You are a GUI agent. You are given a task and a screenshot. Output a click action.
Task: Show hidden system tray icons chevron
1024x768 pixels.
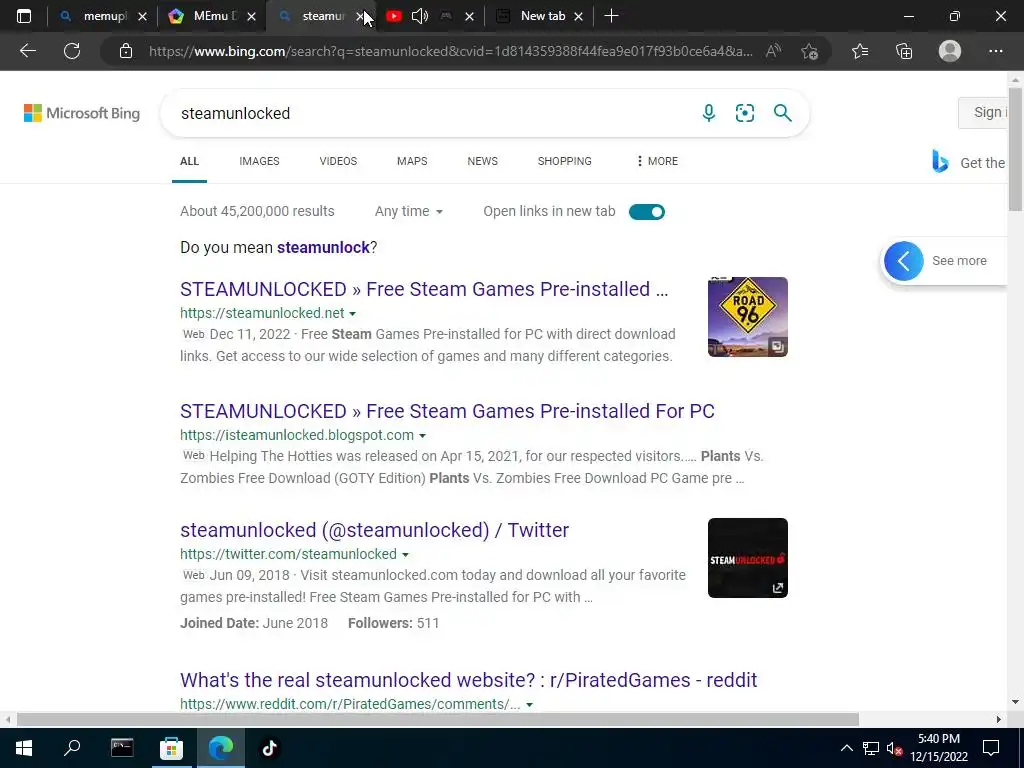(846, 748)
